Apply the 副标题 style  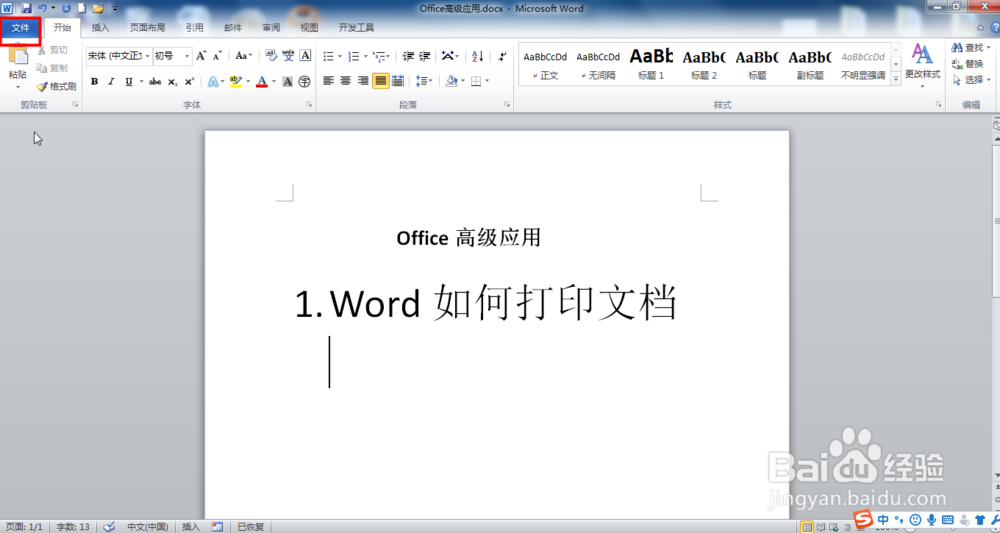click(x=810, y=64)
